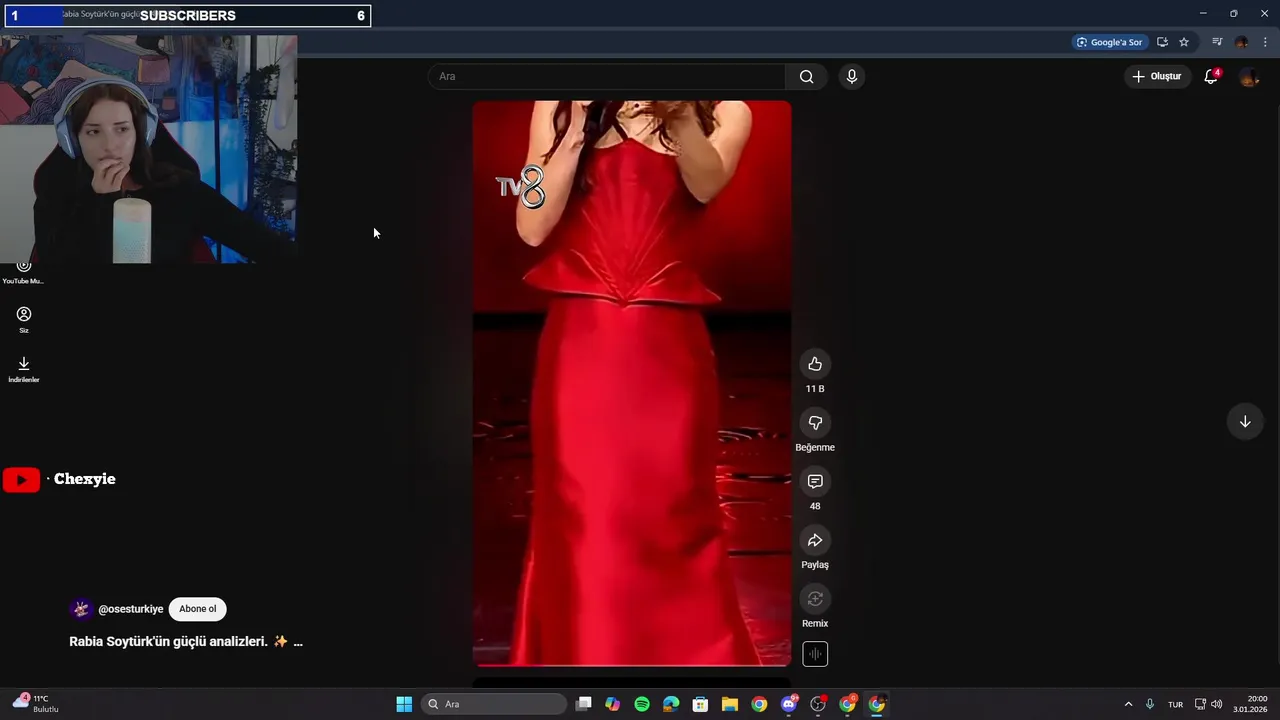The image size is (1280, 720).
Task: Start voice search with microphone icon
Action: coord(851,77)
